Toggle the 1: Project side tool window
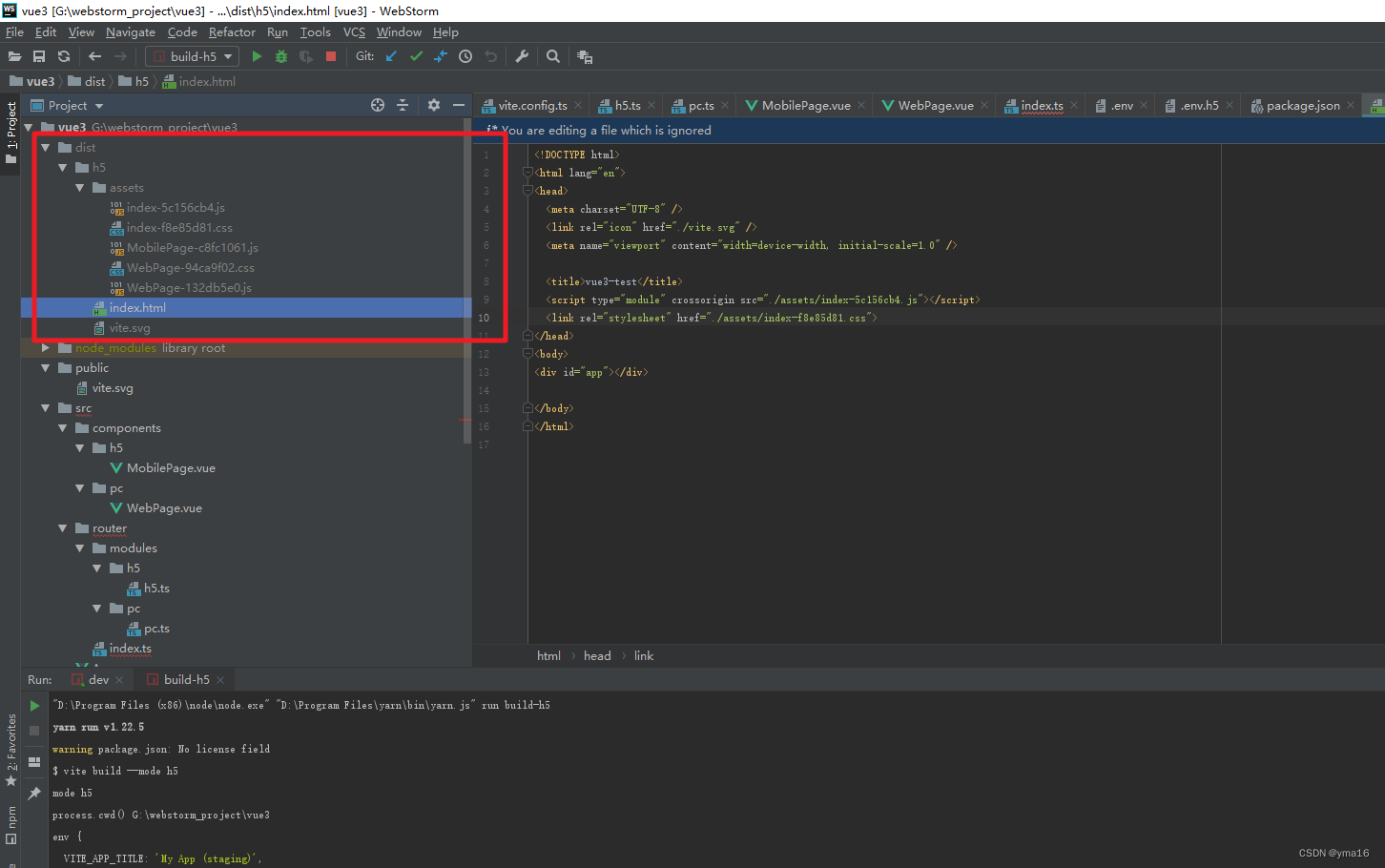 pos(10,132)
